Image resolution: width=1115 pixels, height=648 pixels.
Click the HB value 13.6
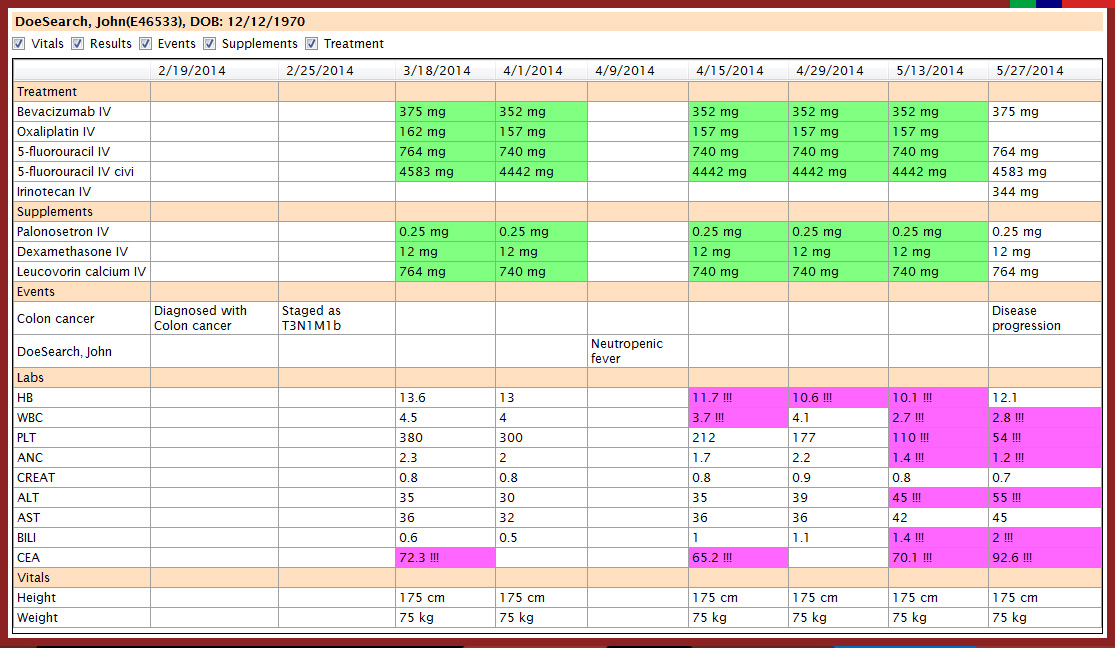pos(445,398)
